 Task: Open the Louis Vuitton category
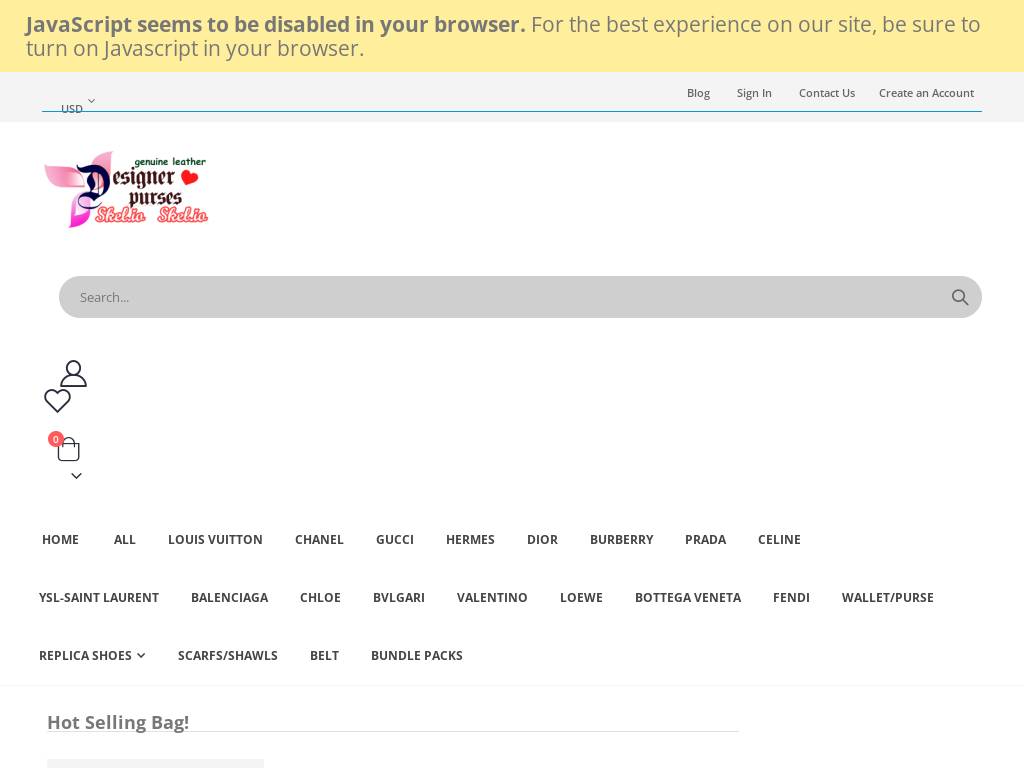tap(215, 539)
